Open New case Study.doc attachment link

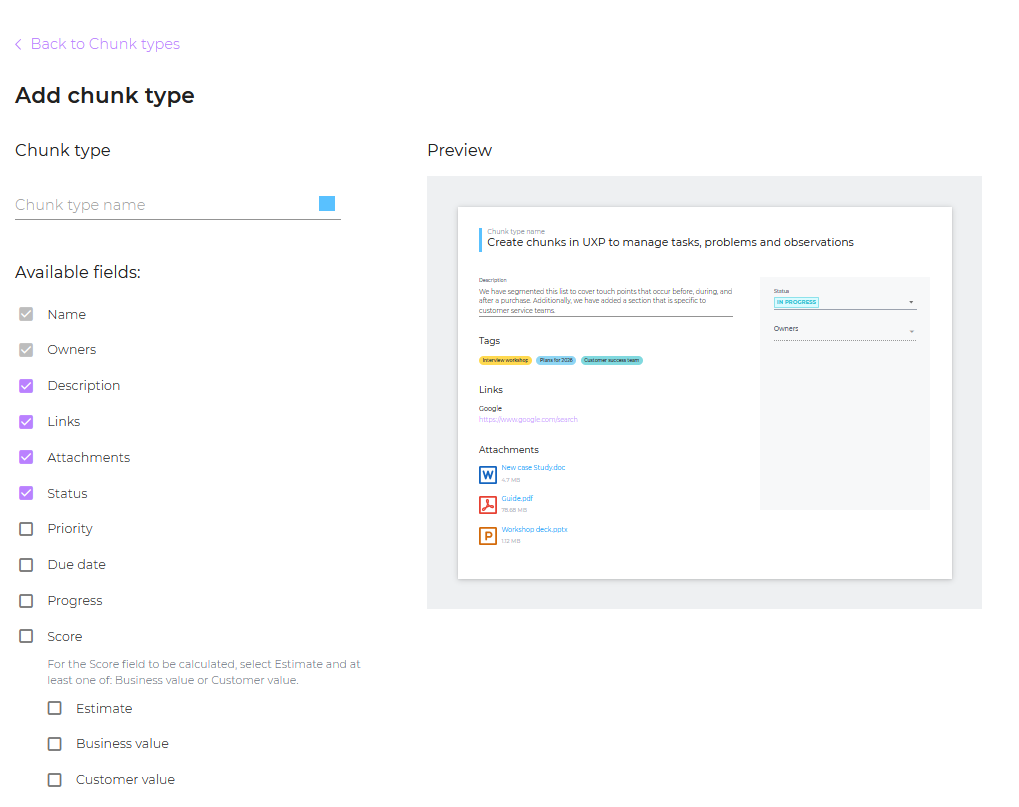click(x=533, y=468)
